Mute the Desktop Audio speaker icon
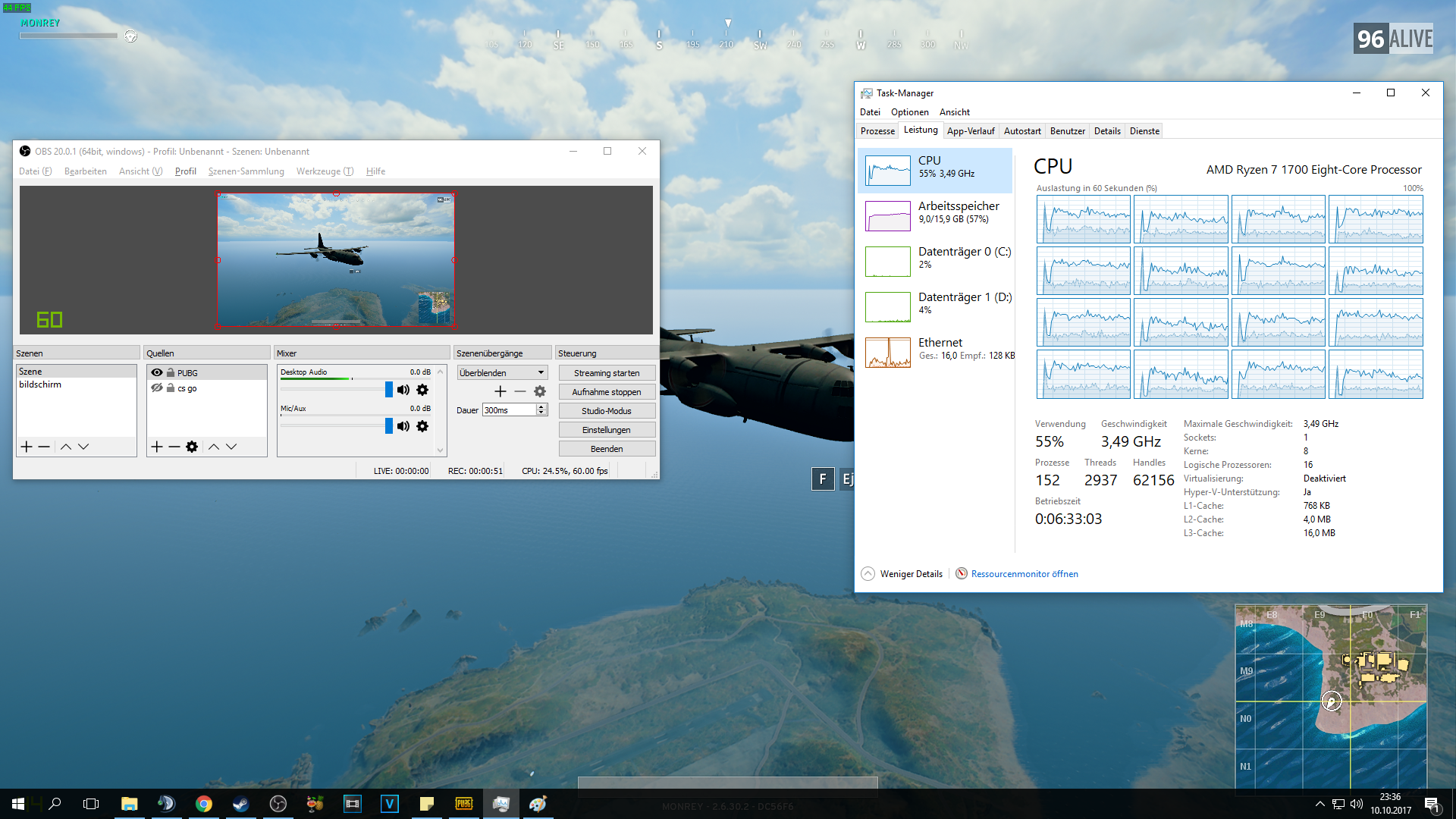The width and height of the screenshot is (1456, 819). [x=403, y=390]
